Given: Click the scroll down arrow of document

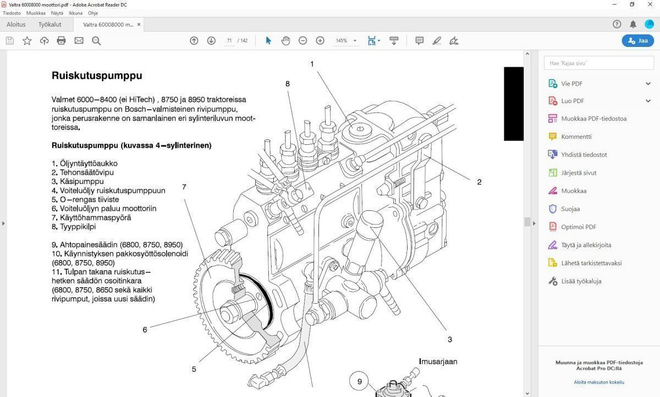Looking at the screenshot, I should pos(527,393).
